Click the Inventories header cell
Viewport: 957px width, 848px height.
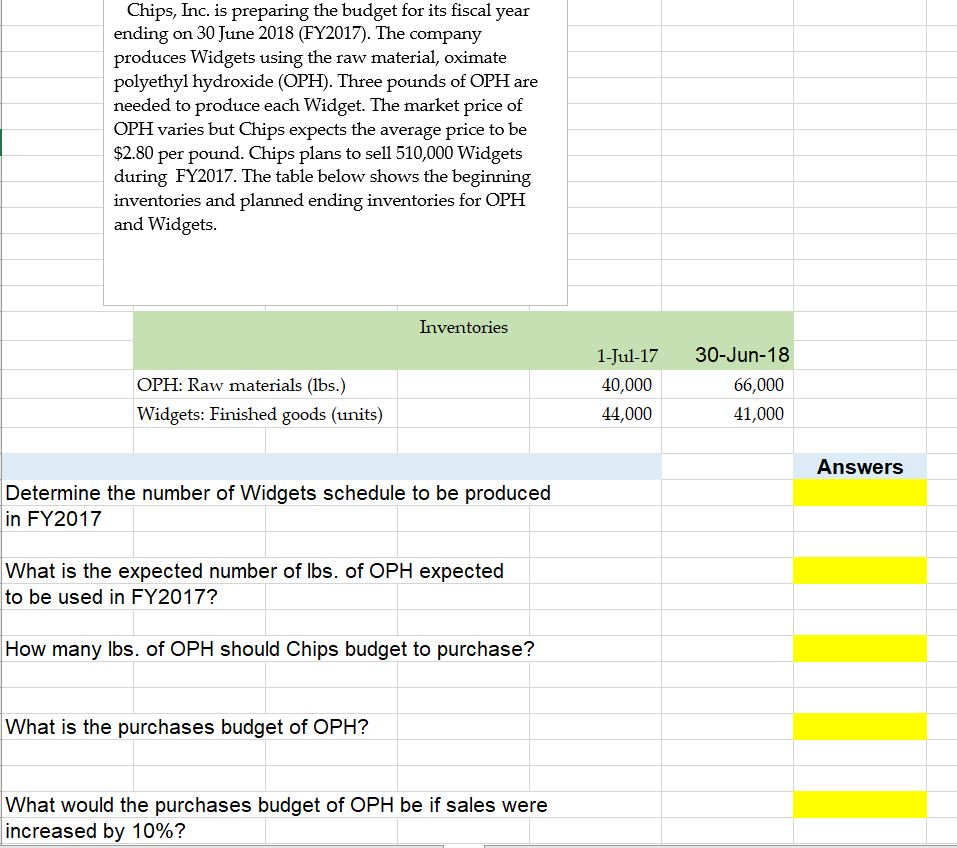(x=463, y=327)
